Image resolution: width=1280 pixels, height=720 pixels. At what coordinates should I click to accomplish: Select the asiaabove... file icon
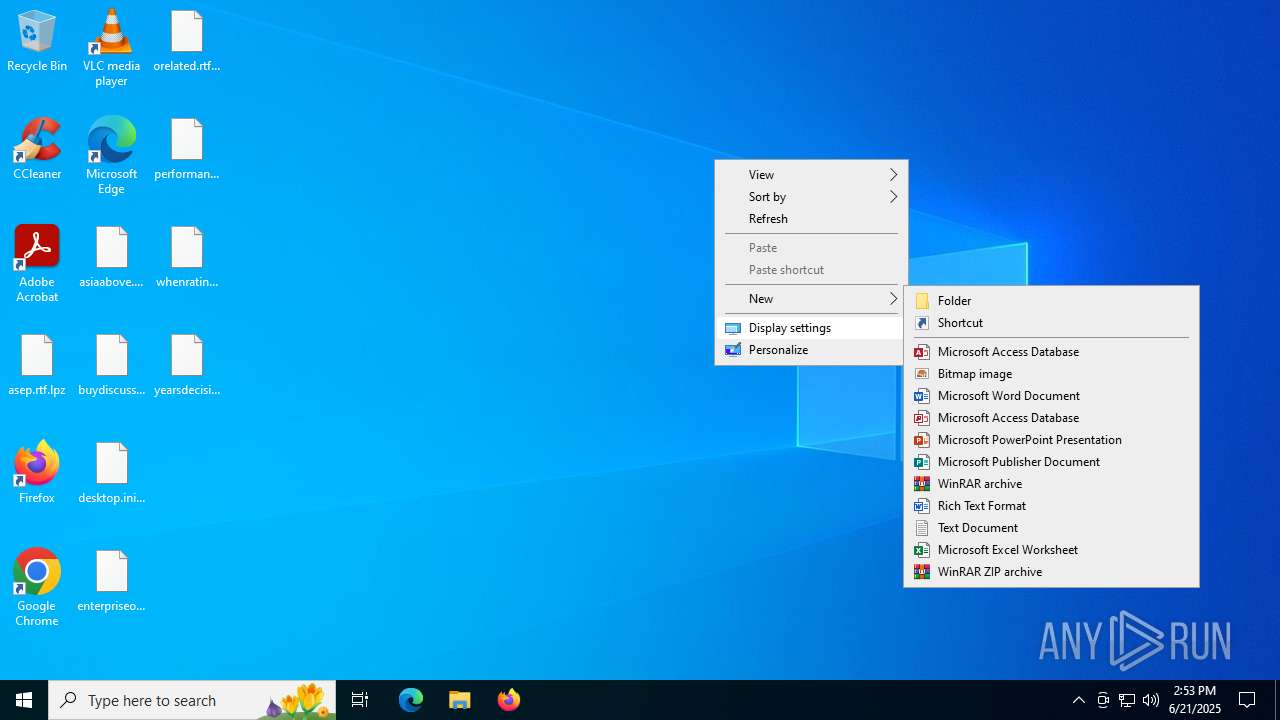click(x=111, y=257)
